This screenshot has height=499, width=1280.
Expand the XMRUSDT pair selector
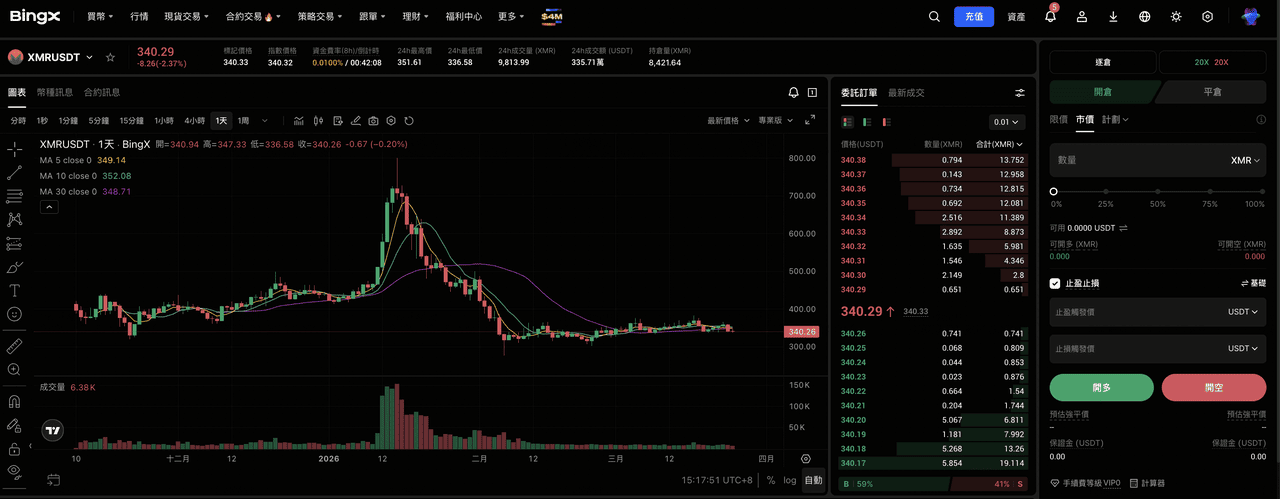click(89, 58)
